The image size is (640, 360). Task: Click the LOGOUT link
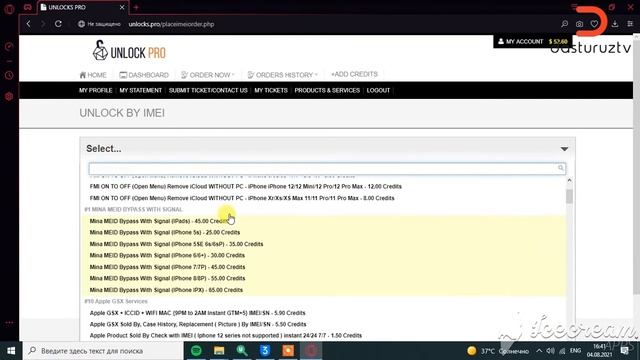pos(378,90)
